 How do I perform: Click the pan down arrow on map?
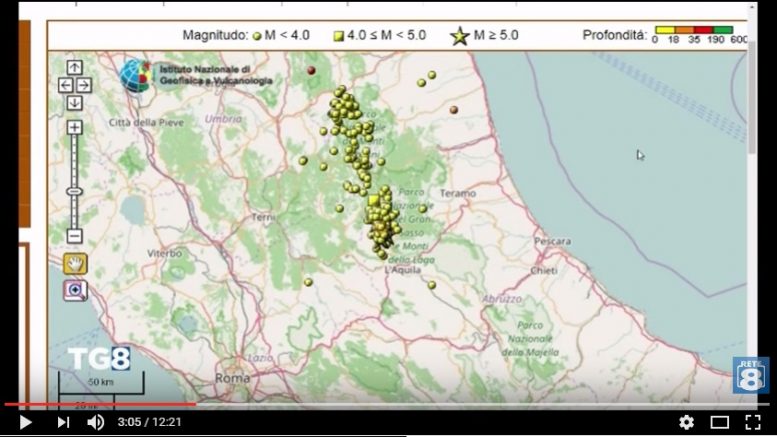pos(75,102)
